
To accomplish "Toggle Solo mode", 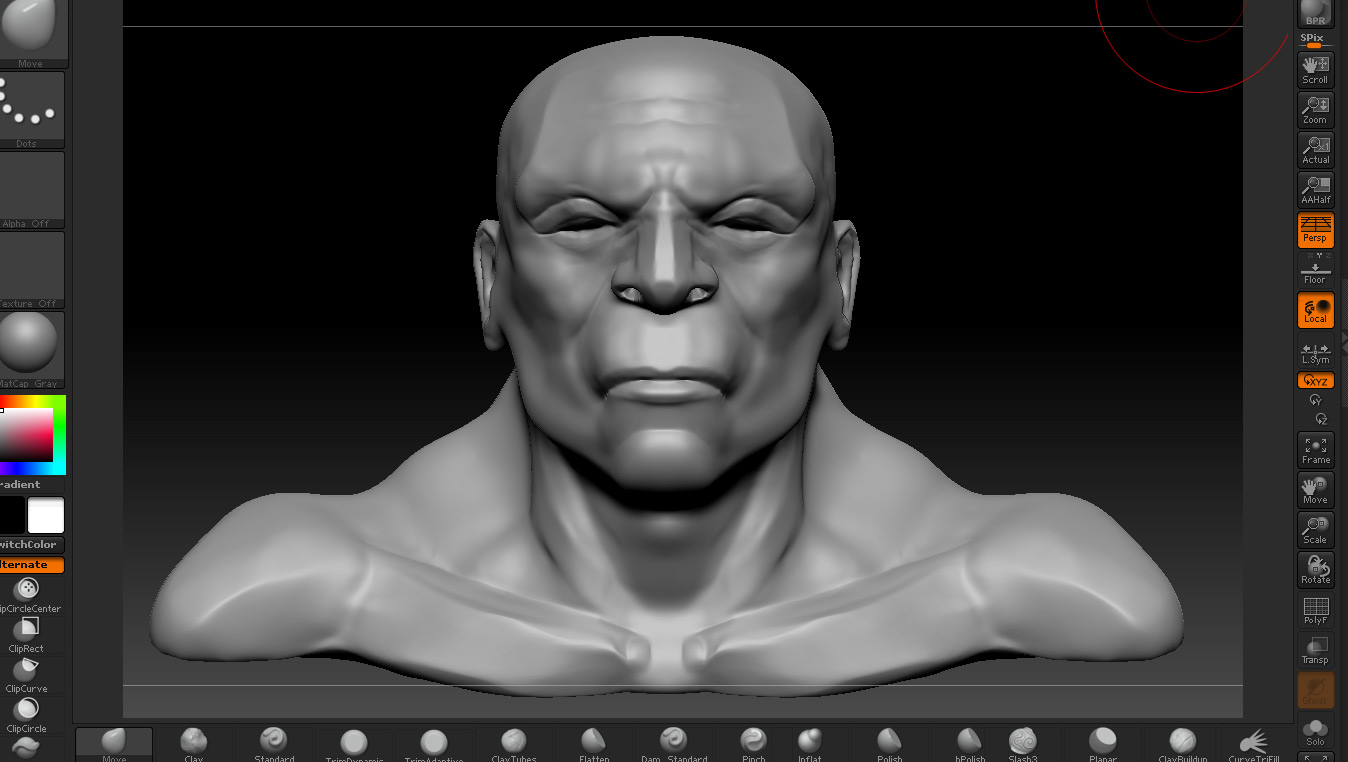I will point(1315,730).
